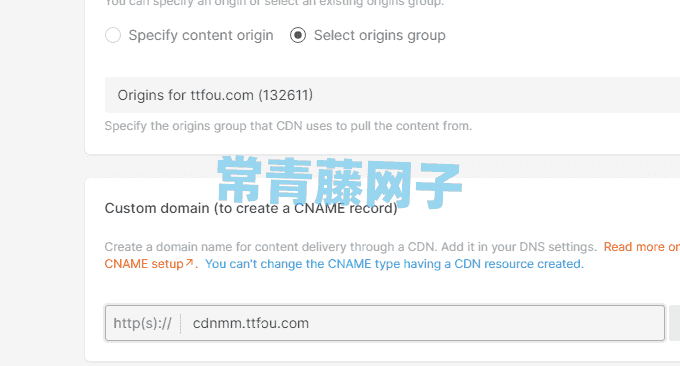Screen dimensions: 680x366
Task: Click the origins group helper text below selector
Action: click(x=288, y=126)
